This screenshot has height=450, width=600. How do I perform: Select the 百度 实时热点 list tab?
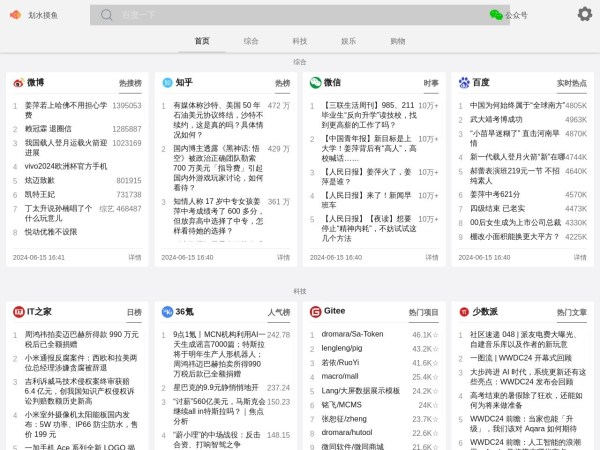point(572,83)
